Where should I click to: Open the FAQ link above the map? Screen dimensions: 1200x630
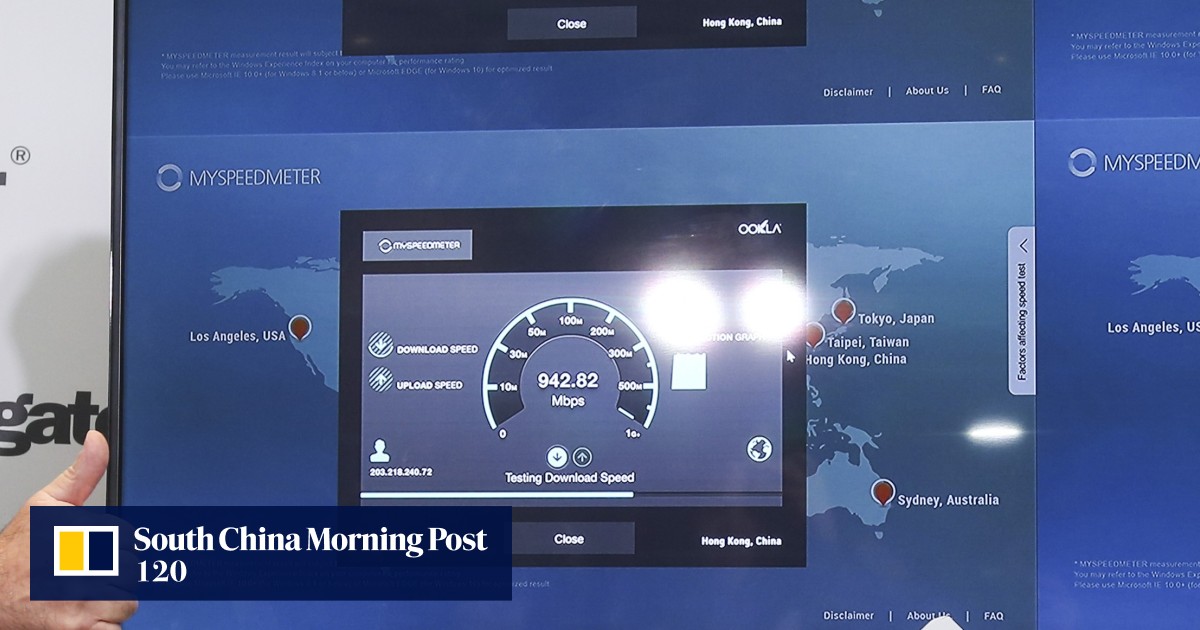pyautogui.click(x=991, y=90)
